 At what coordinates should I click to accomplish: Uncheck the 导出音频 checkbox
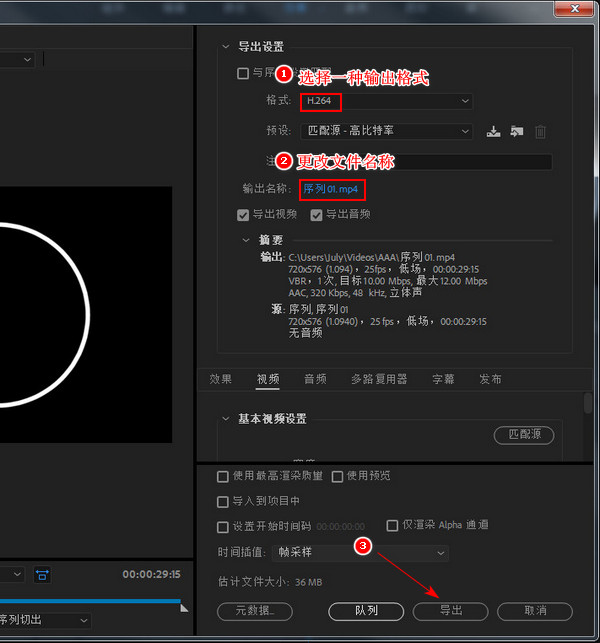pos(316,215)
